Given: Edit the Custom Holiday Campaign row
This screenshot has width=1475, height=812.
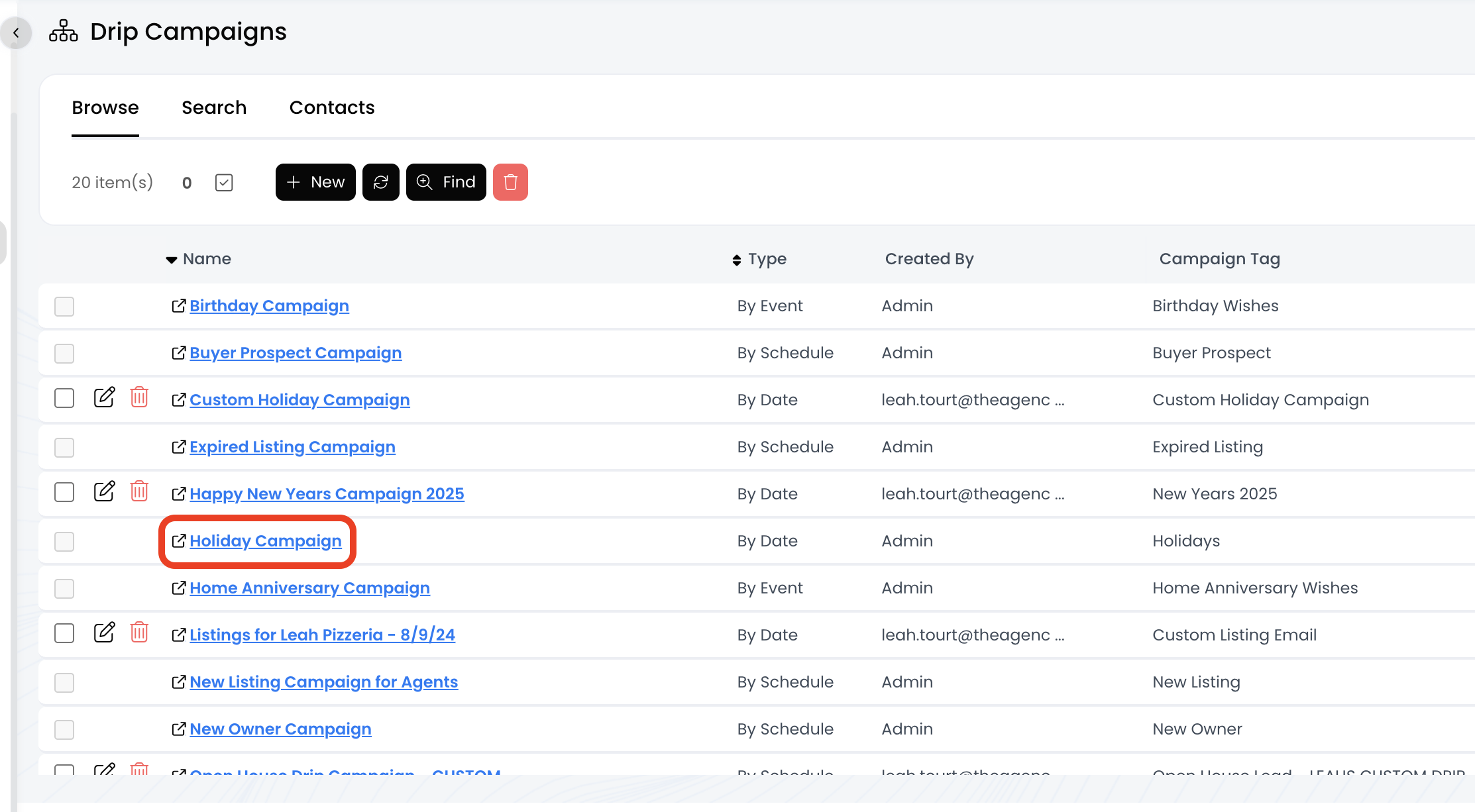Looking at the screenshot, I should tap(104, 397).
